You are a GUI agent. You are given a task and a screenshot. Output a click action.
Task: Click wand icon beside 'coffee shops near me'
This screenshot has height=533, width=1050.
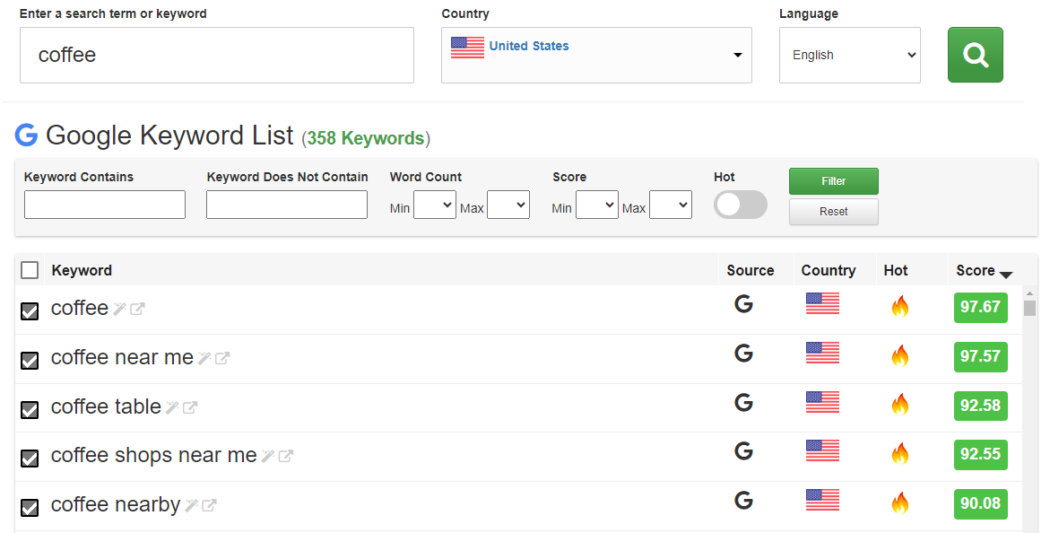pyautogui.click(x=268, y=456)
